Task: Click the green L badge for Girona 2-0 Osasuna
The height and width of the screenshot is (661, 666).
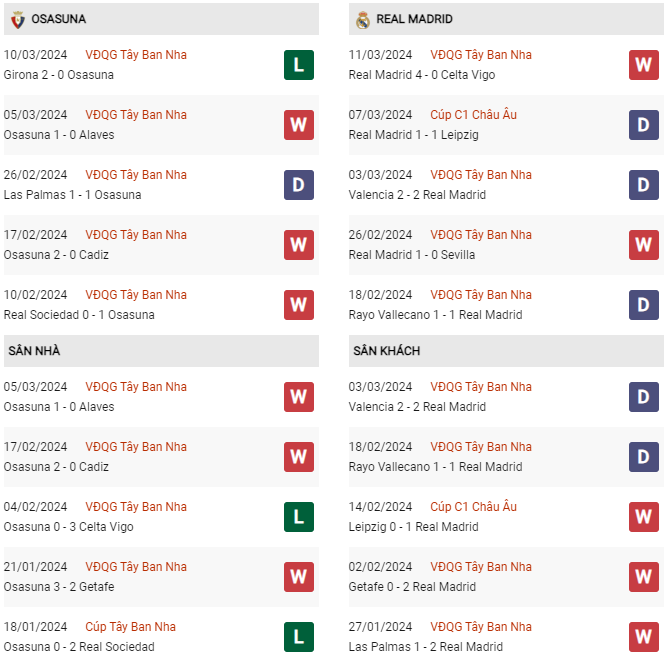Action: 299,65
